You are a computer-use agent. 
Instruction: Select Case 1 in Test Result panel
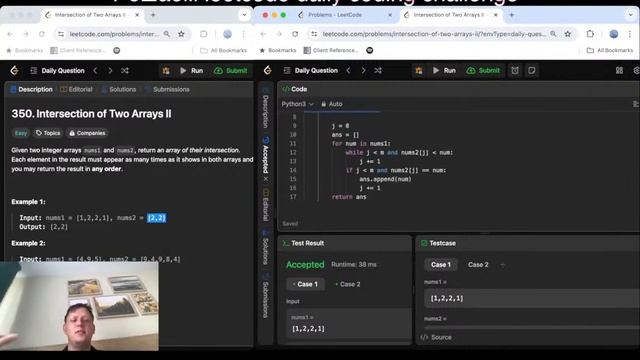pos(306,284)
